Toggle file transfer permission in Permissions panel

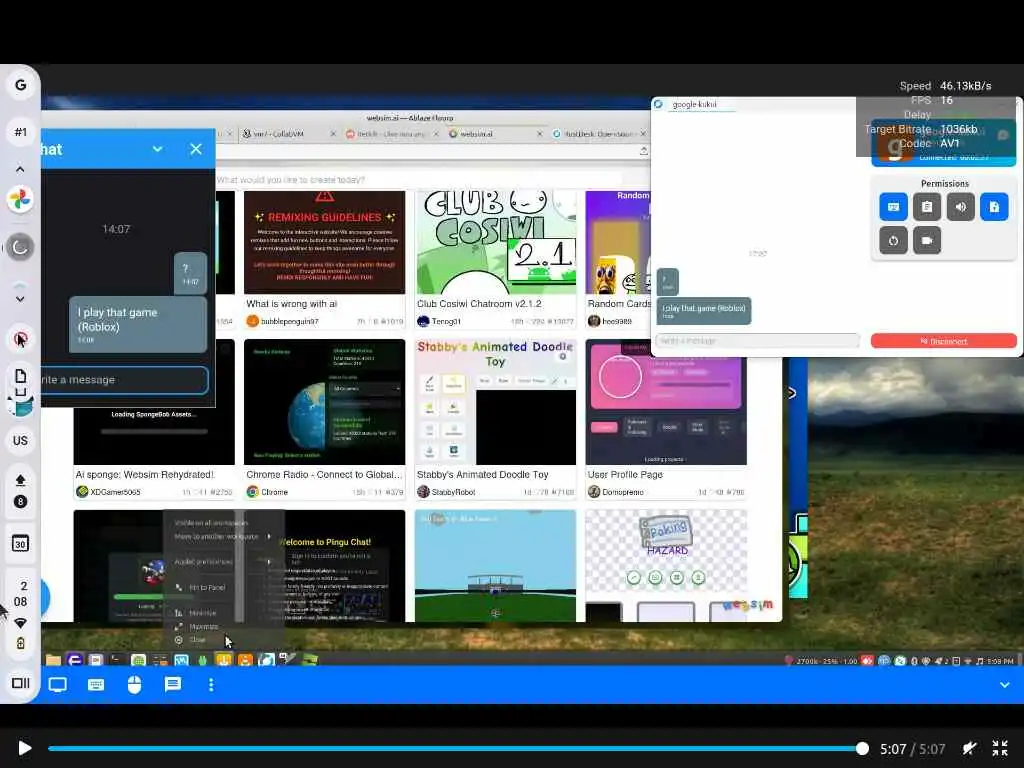(994, 207)
